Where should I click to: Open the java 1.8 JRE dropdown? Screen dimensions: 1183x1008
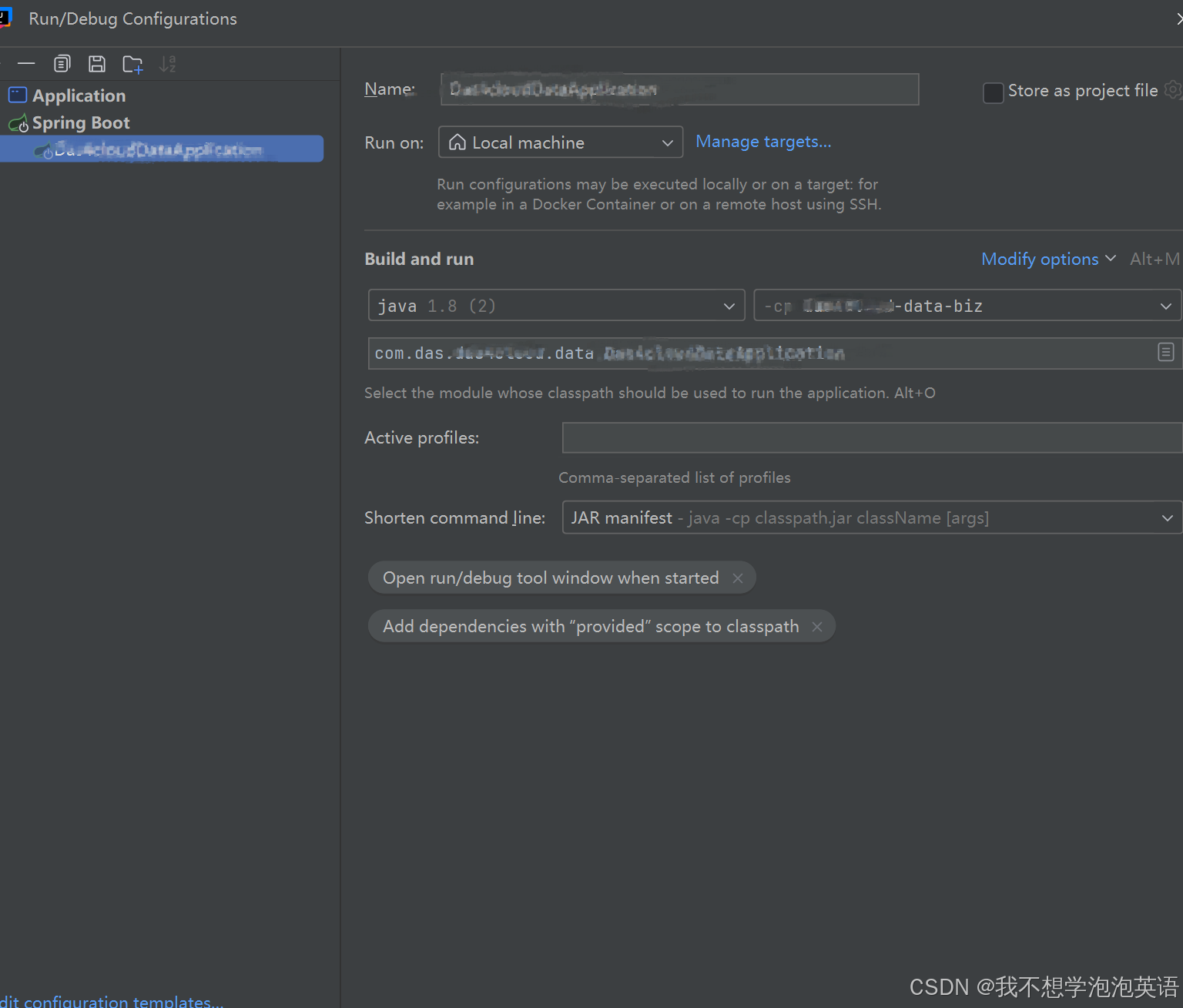tap(729, 305)
